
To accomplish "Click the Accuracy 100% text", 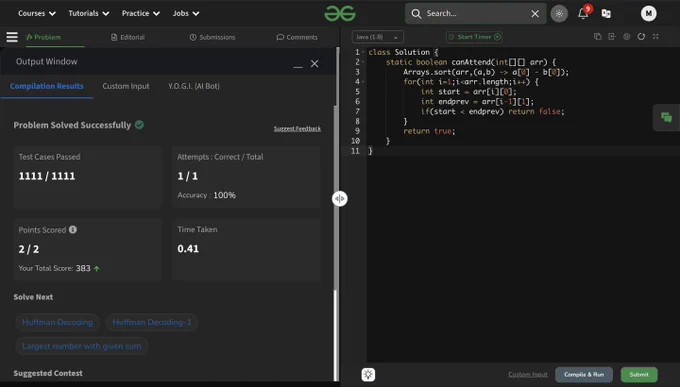I will 206,195.
